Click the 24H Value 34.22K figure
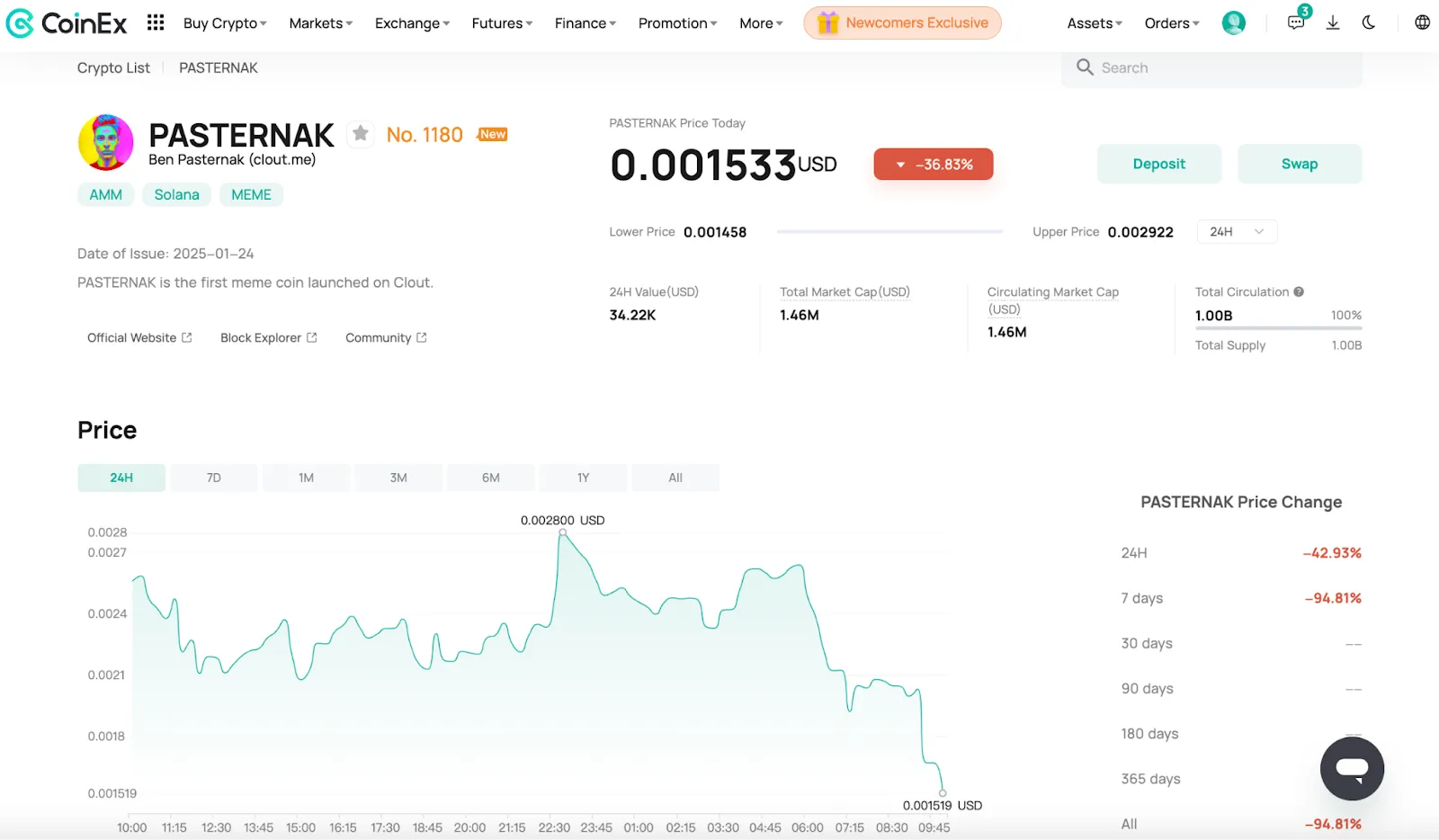This screenshot has width=1439, height=840. tap(633, 316)
